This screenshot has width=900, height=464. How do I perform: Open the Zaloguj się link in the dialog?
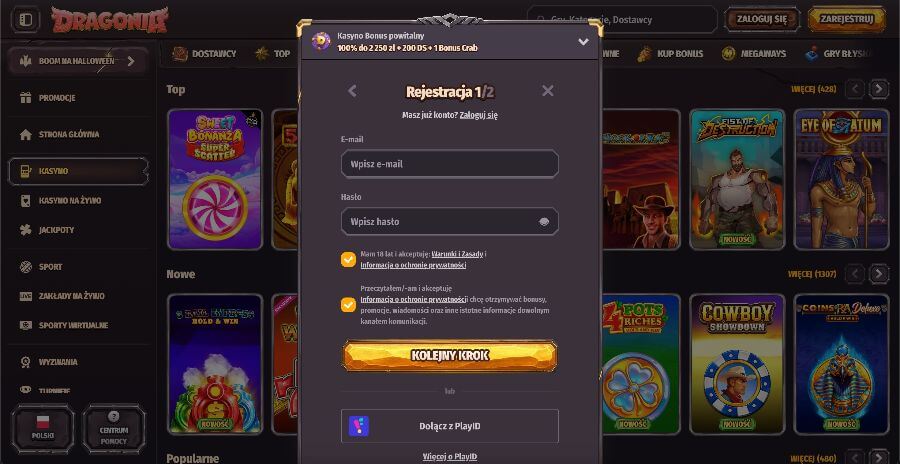(479, 115)
